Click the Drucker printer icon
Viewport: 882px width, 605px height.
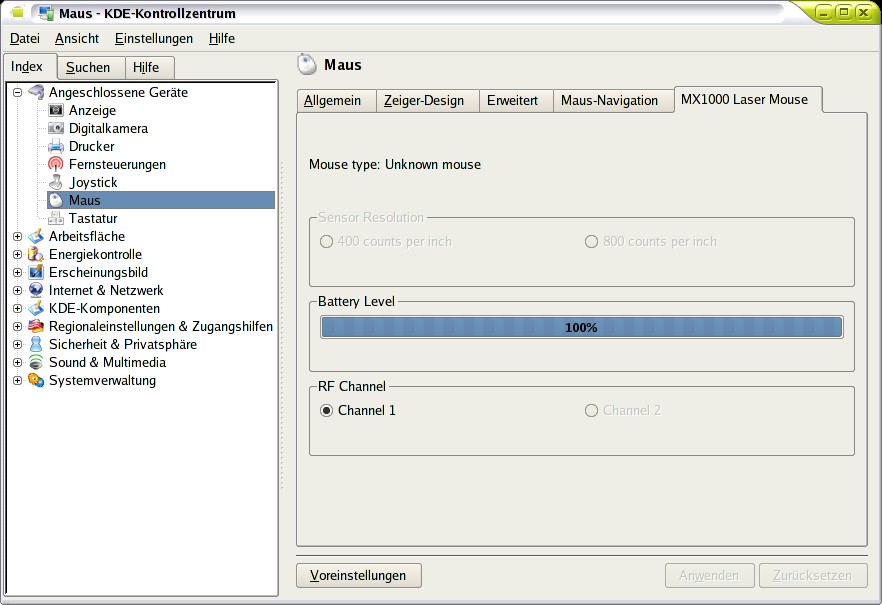click(x=56, y=146)
